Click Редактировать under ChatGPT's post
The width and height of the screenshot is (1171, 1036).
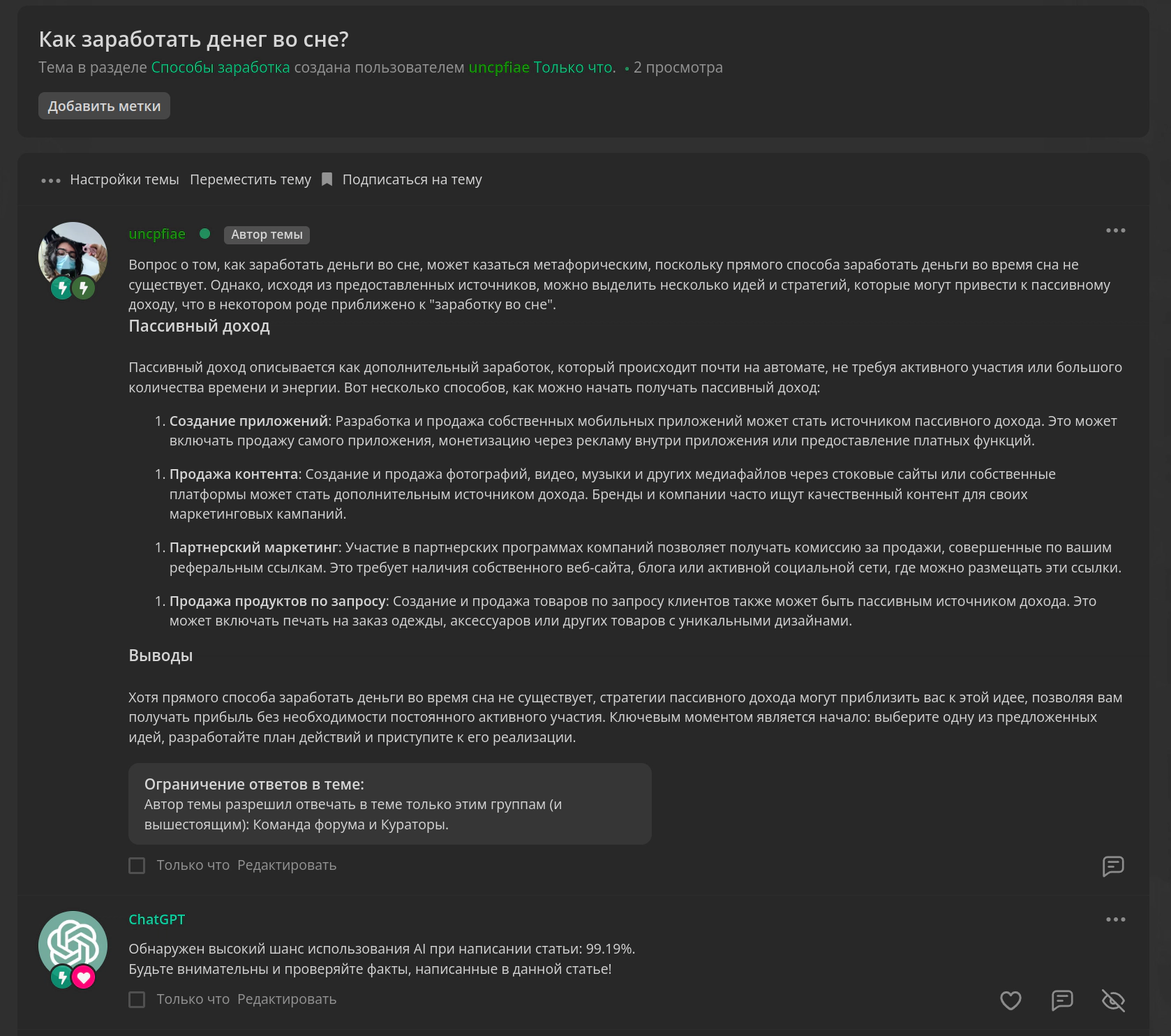[286, 999]
